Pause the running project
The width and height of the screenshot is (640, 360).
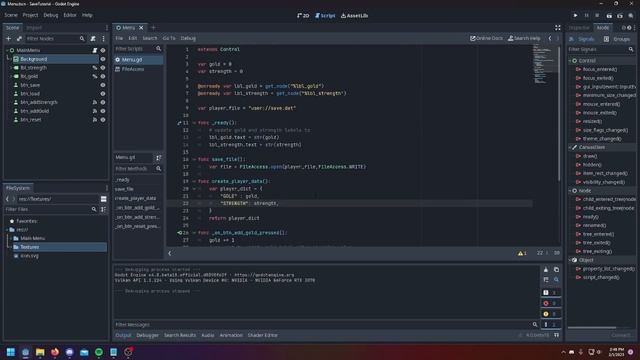point(587,16)
